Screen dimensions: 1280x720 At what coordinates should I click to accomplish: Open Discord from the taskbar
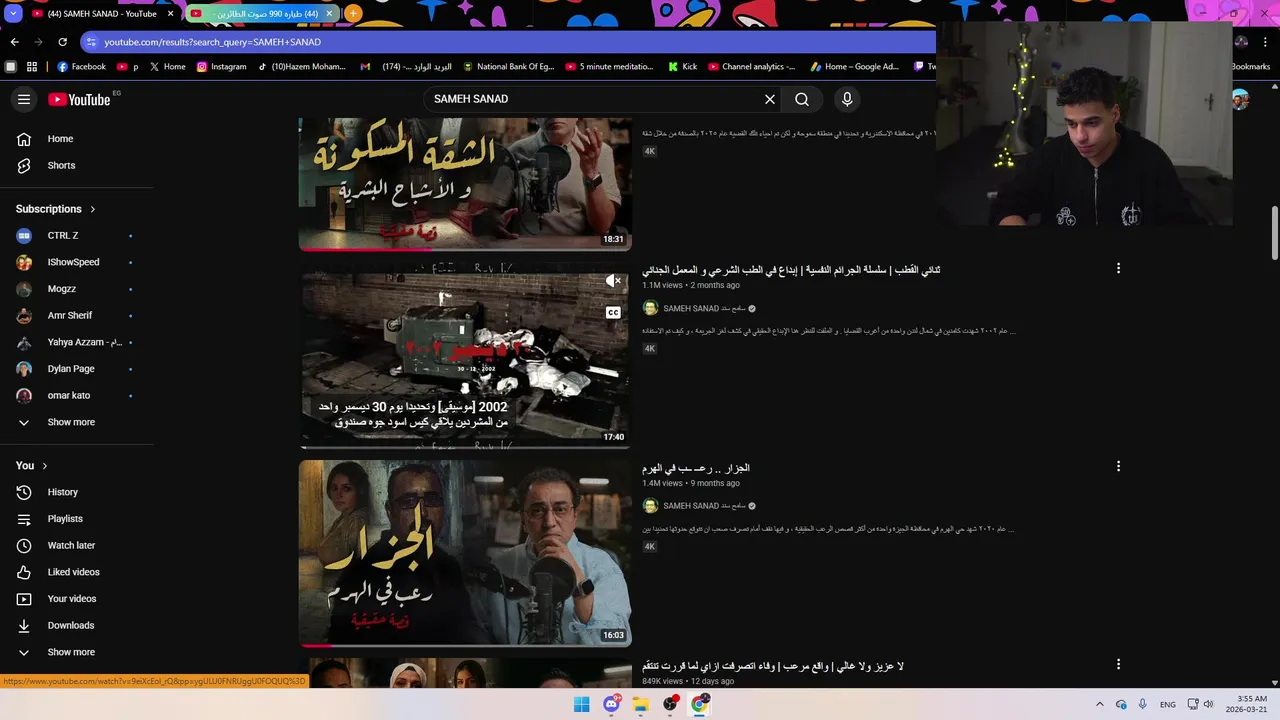[x=611, y=705]
